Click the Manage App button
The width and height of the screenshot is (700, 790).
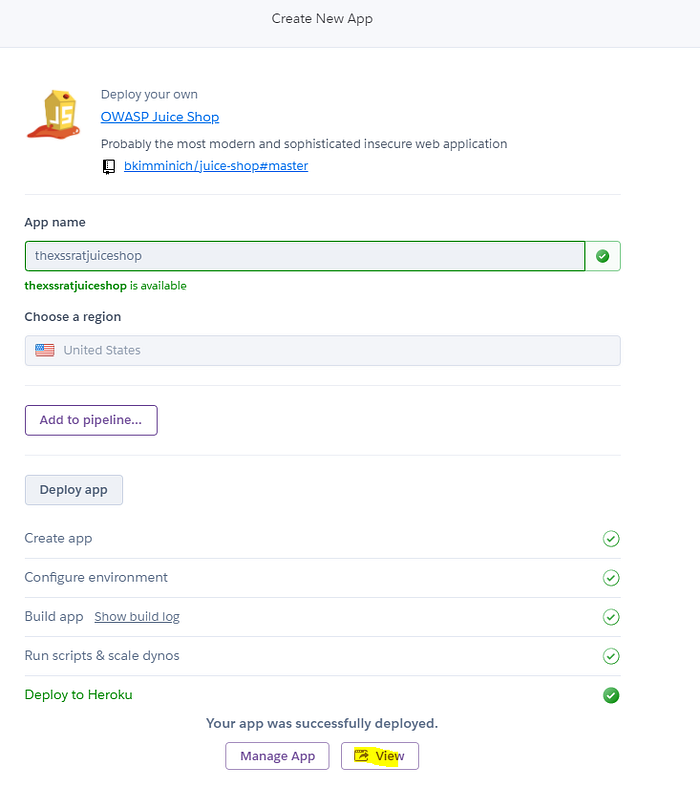(277, 756)
